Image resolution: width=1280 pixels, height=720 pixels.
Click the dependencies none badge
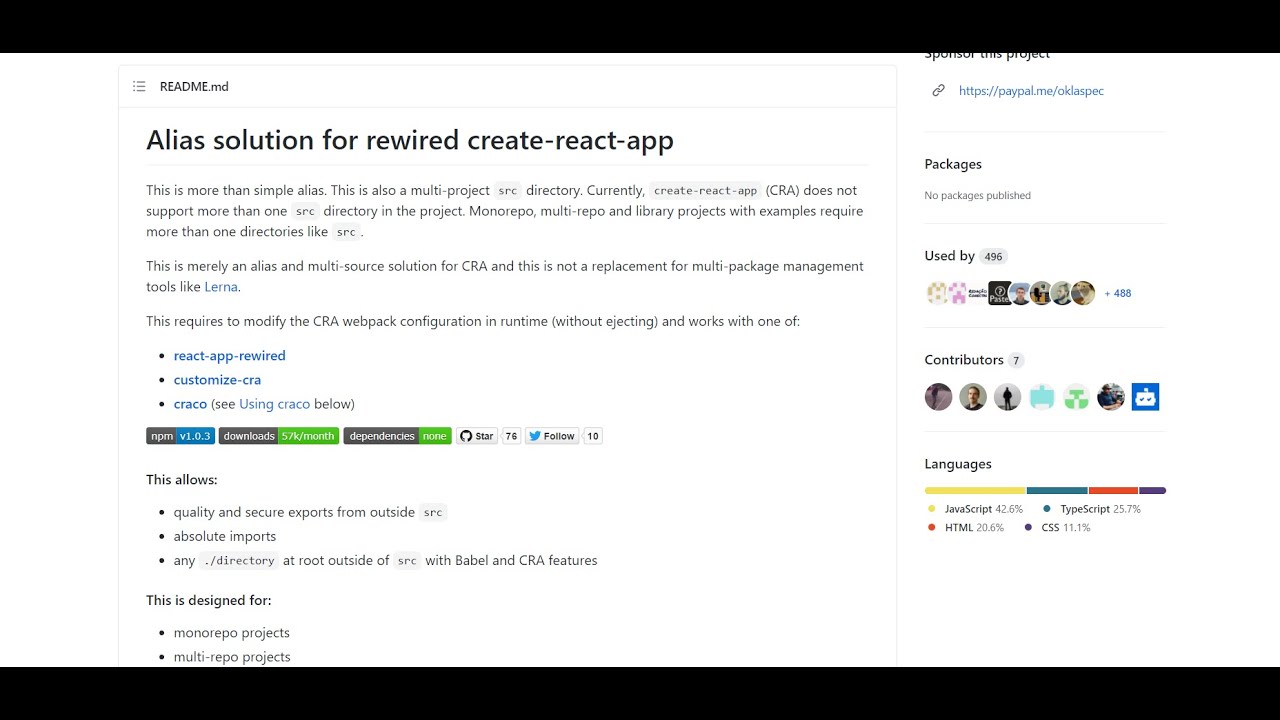click(397, 436)
